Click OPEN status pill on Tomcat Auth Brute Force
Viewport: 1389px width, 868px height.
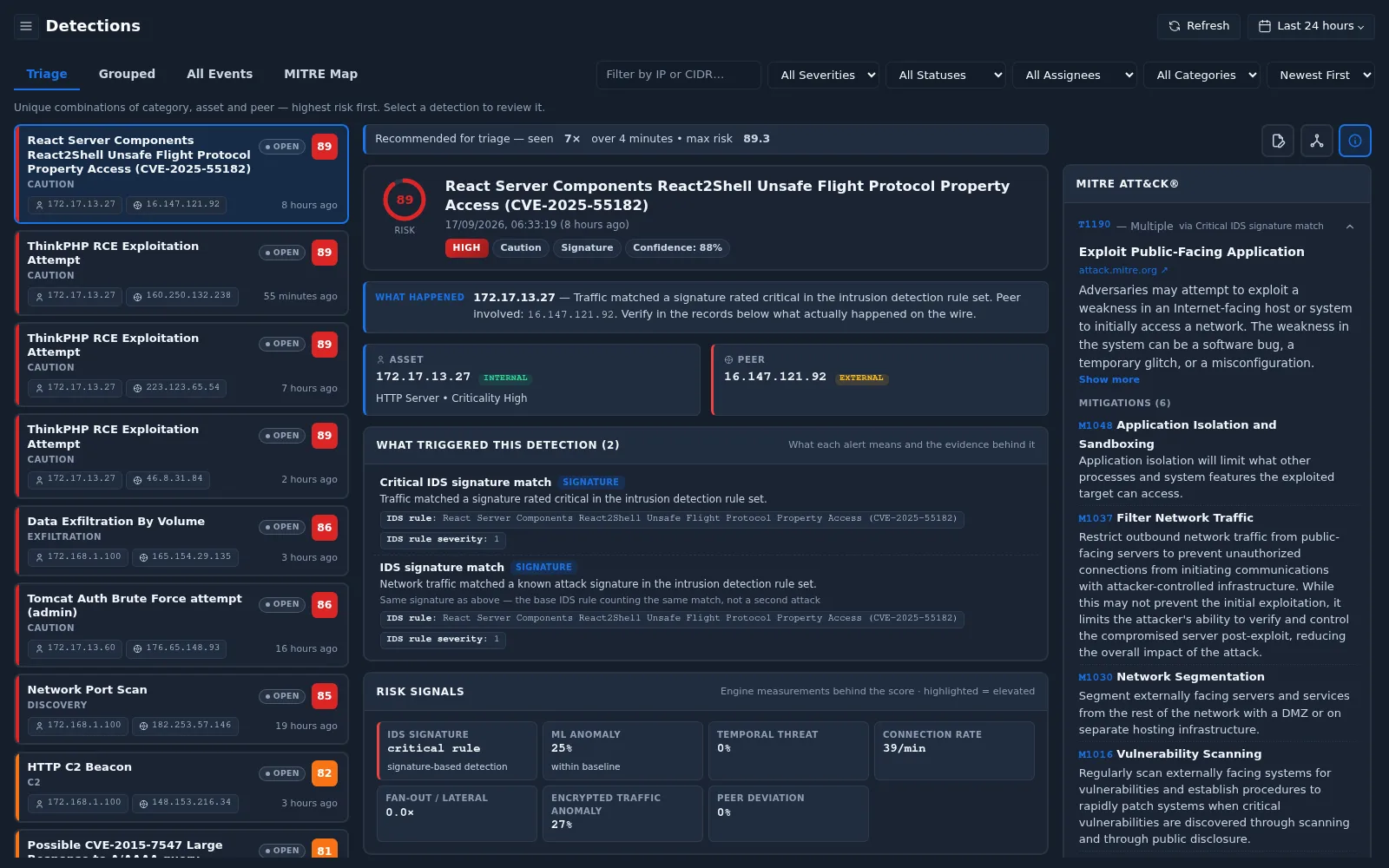pyautogui.click(x=282, y=604)
